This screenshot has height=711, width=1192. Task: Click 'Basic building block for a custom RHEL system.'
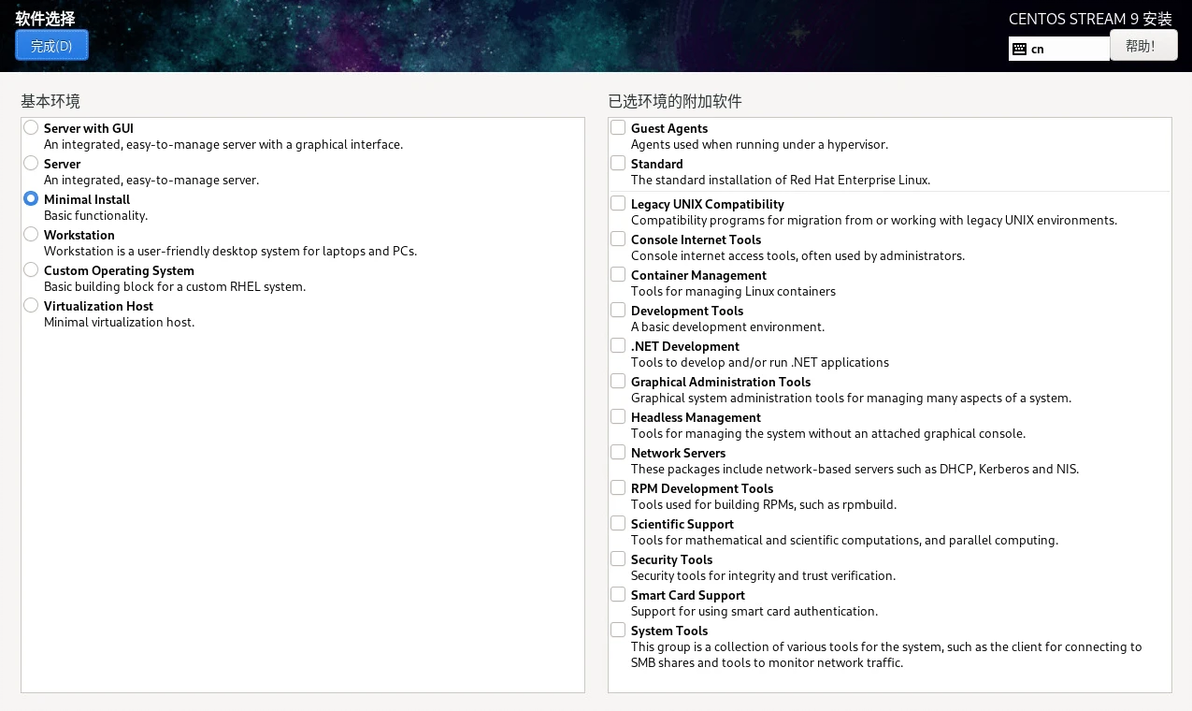pos(175,287)
